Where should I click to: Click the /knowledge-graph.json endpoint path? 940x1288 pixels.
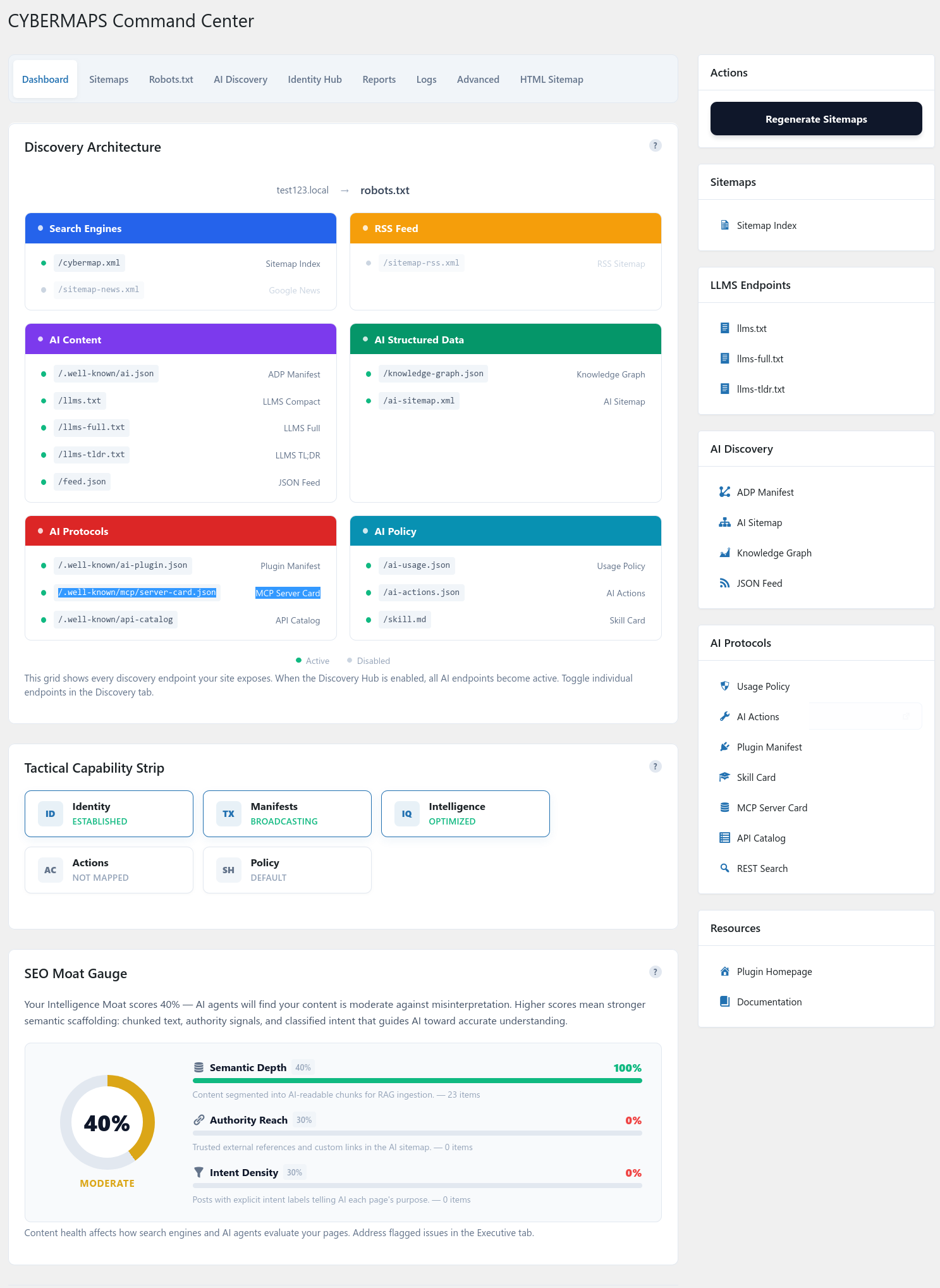pos(434,374)
